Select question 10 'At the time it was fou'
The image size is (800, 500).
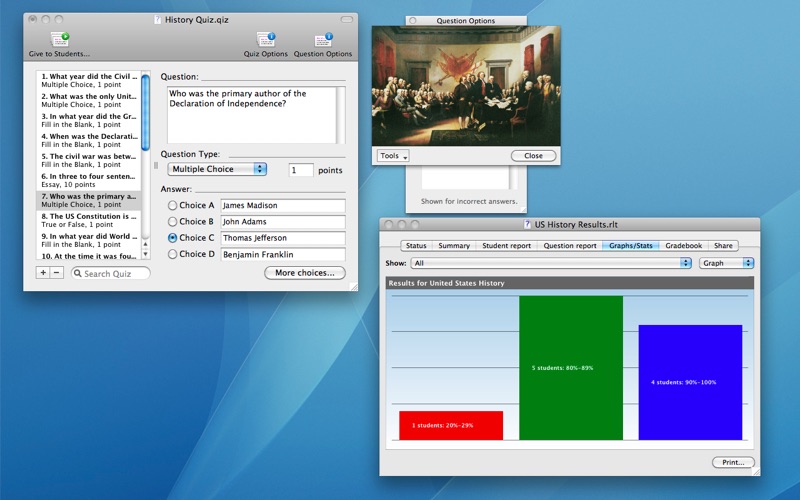point(89,256)
